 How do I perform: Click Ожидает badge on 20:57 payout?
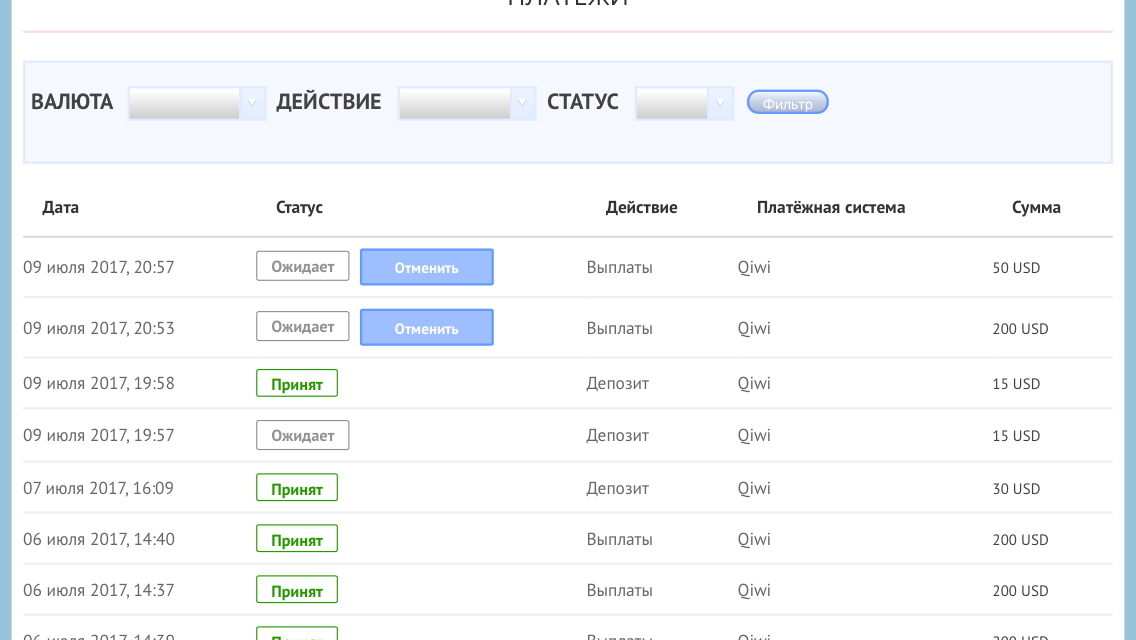point(302,266)
